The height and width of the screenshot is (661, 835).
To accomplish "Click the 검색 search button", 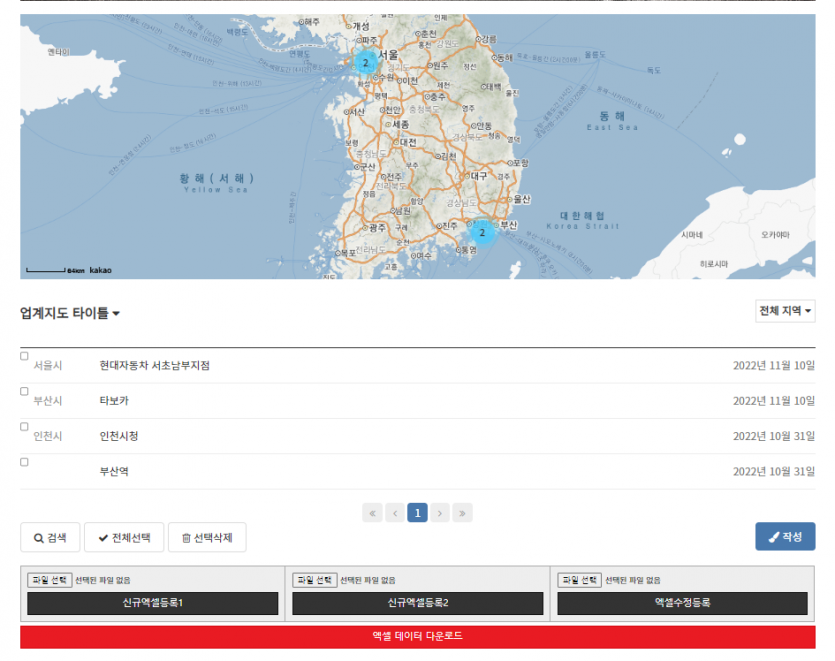I will tap(50, 537).
